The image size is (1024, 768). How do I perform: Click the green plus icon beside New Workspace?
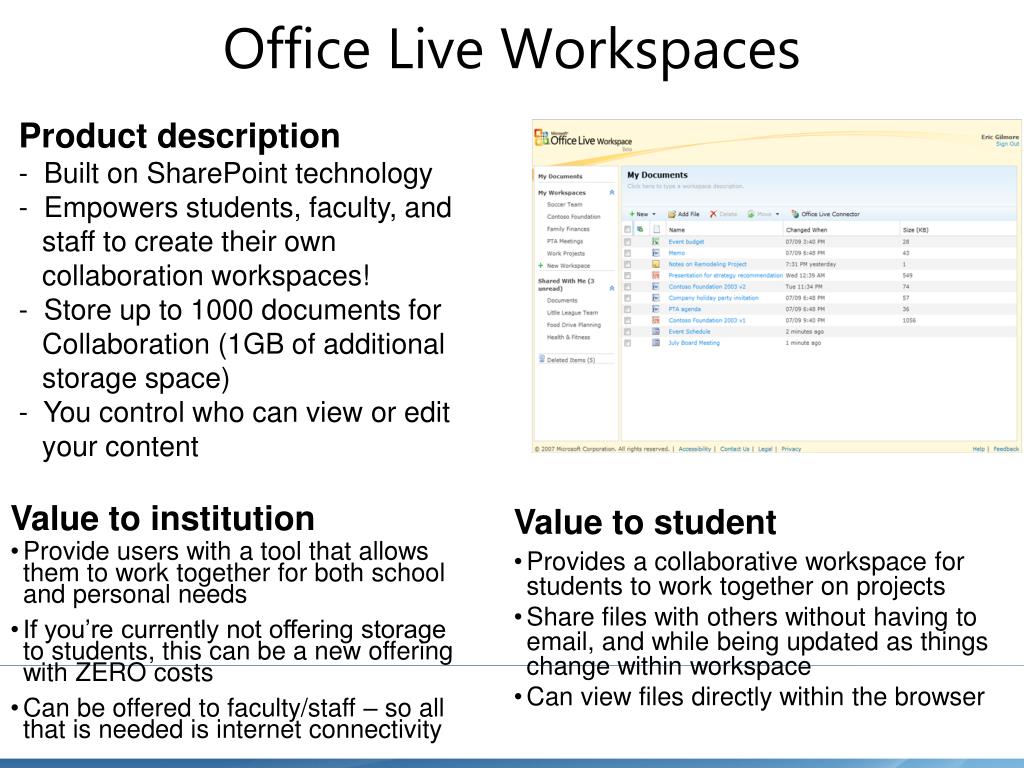click(541, 266)
